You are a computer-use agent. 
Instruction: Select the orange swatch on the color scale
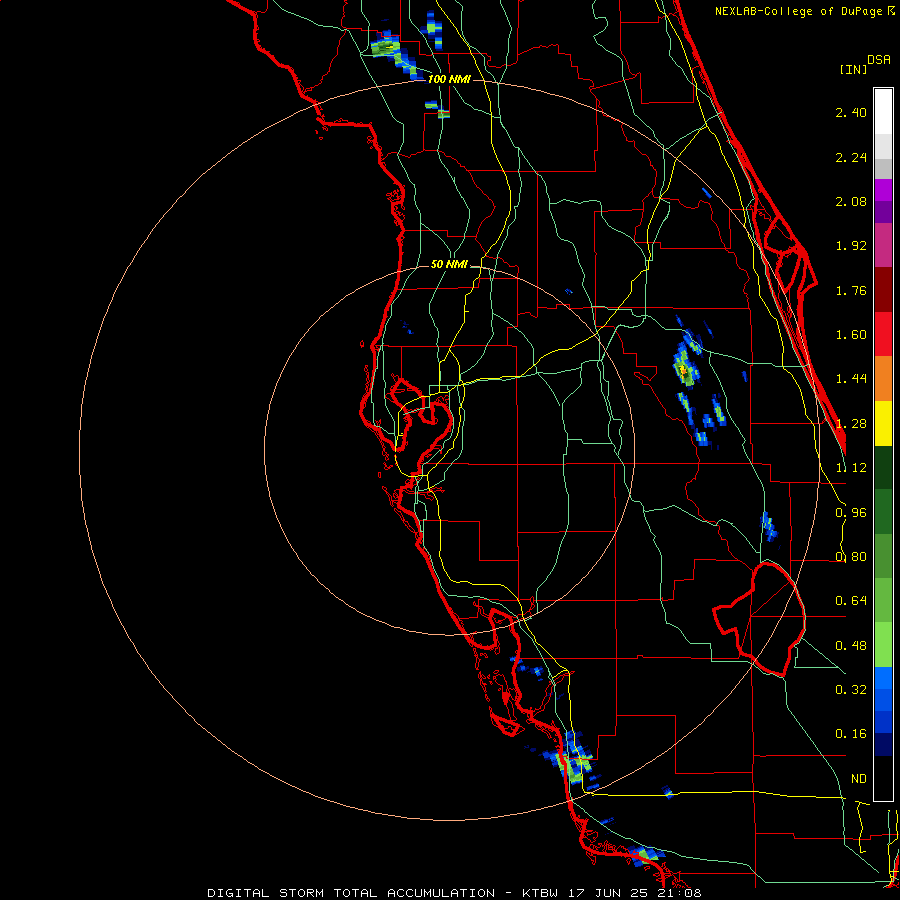pos(883,379)
